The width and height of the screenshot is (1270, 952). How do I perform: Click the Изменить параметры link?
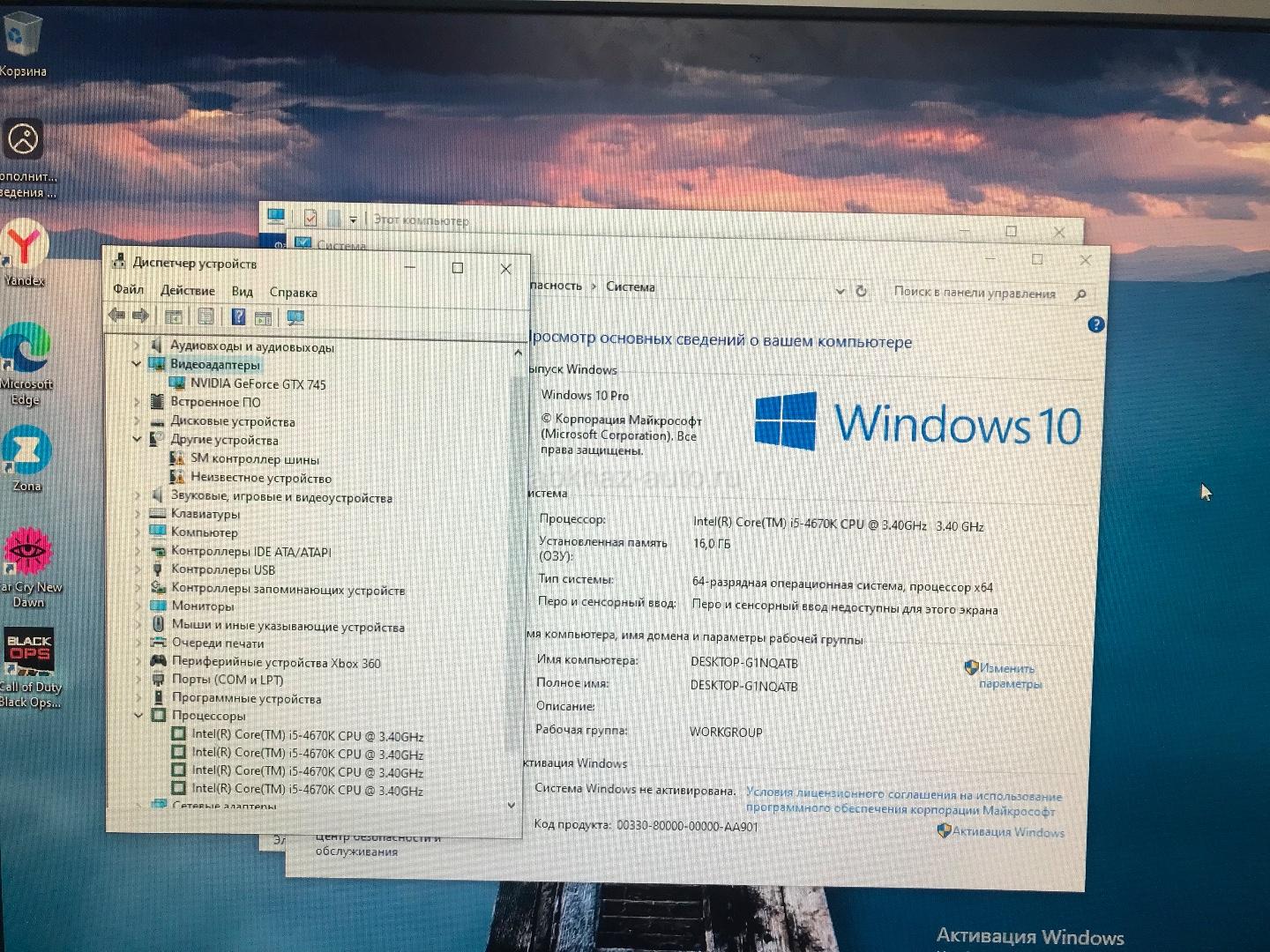[x=1009, y=676]
